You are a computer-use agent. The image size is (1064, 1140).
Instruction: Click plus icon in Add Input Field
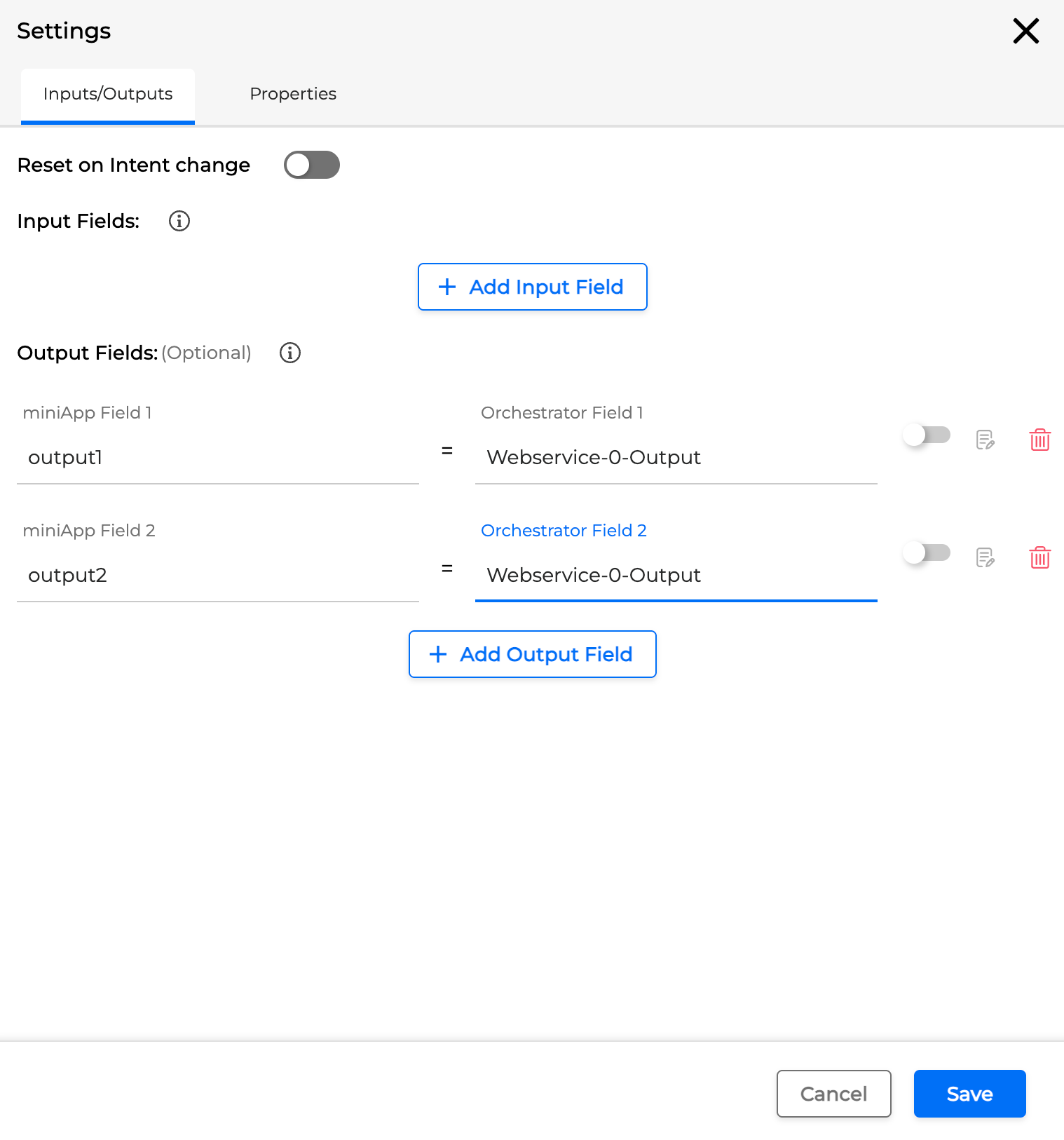tap(446, 287)
